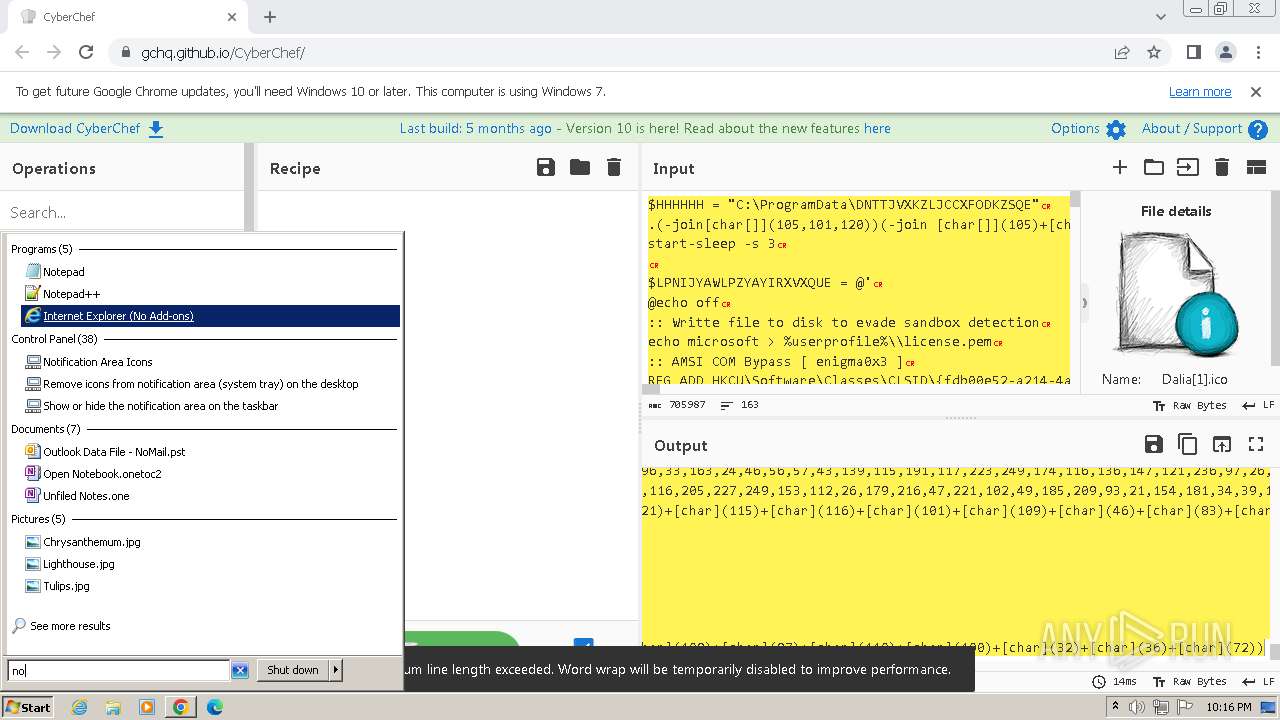
Task: Click Tulips.jpg in Pictures results
Action: click(66, 586)
